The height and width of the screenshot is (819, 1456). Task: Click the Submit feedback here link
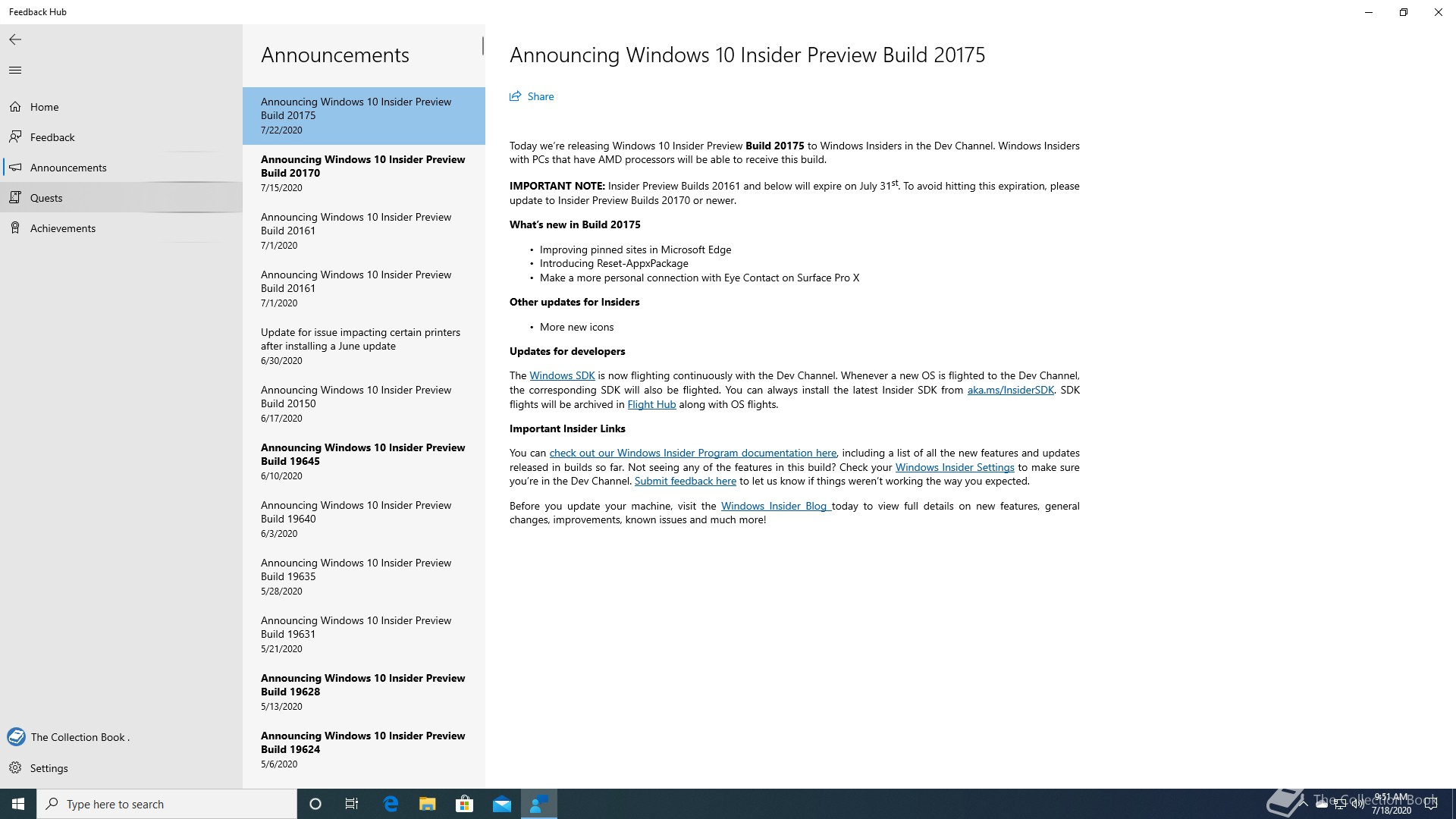tap(686, 481)
